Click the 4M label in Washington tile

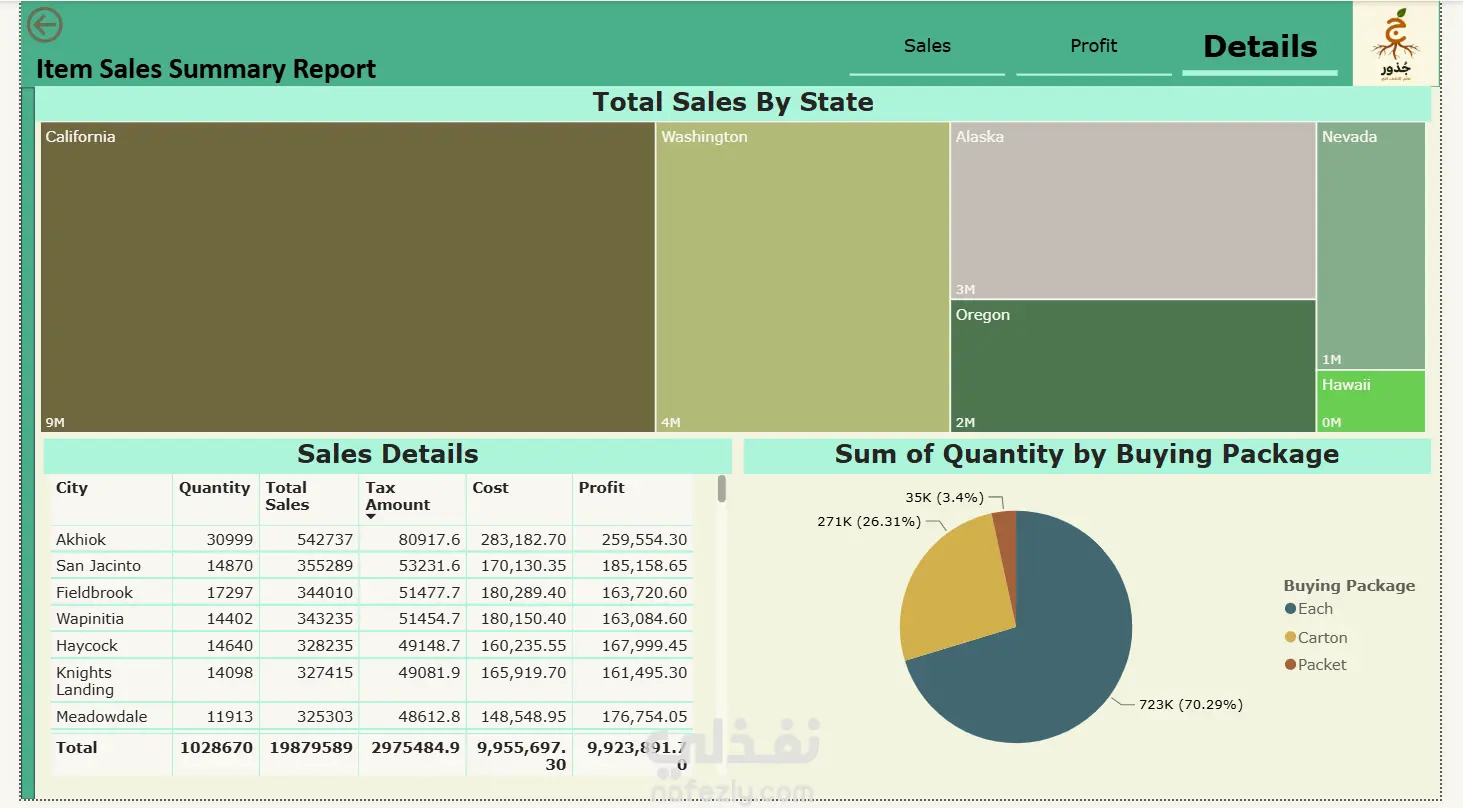point(670,423)
